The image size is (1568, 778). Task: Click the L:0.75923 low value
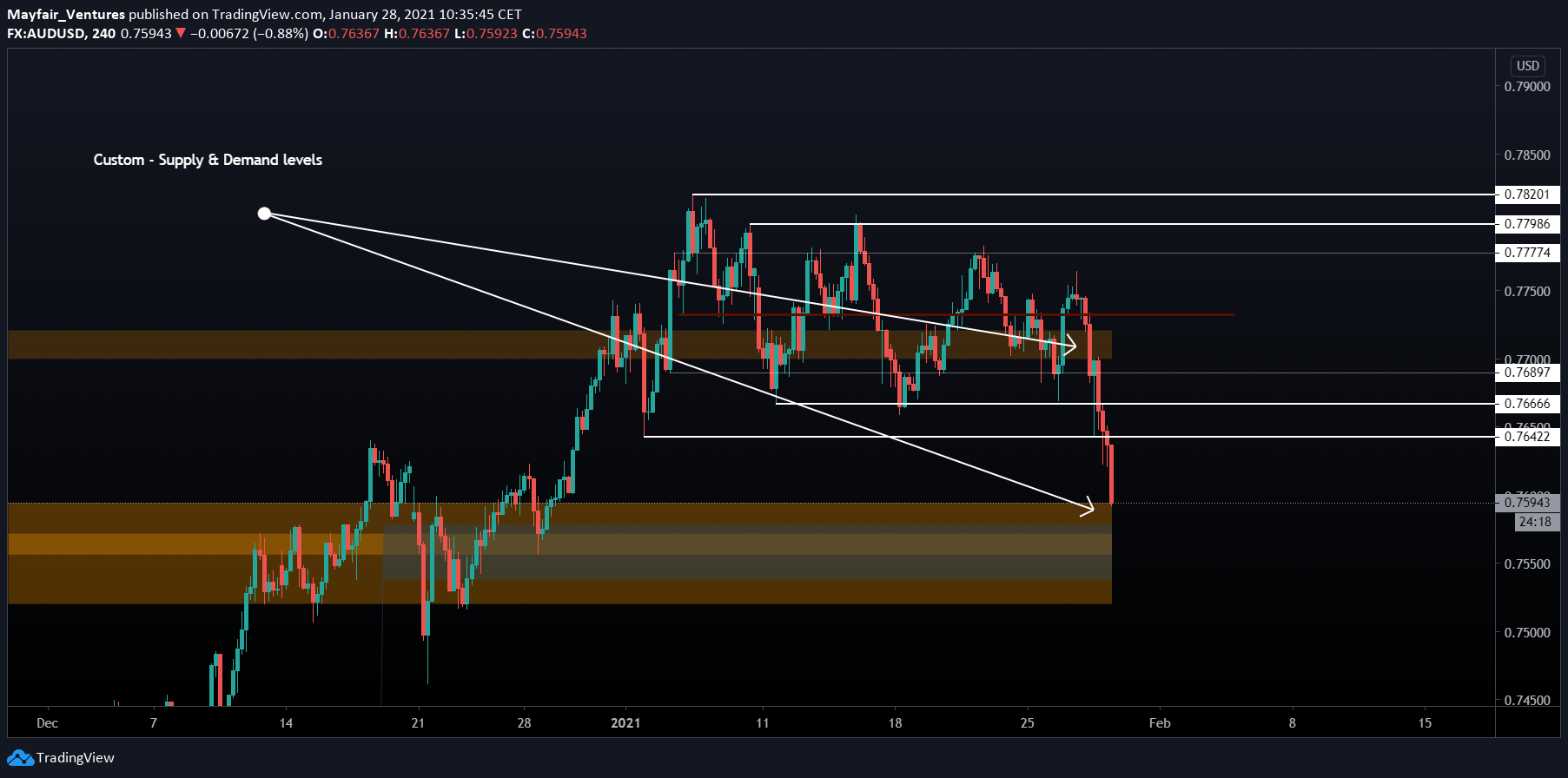(x=486, y=34)
